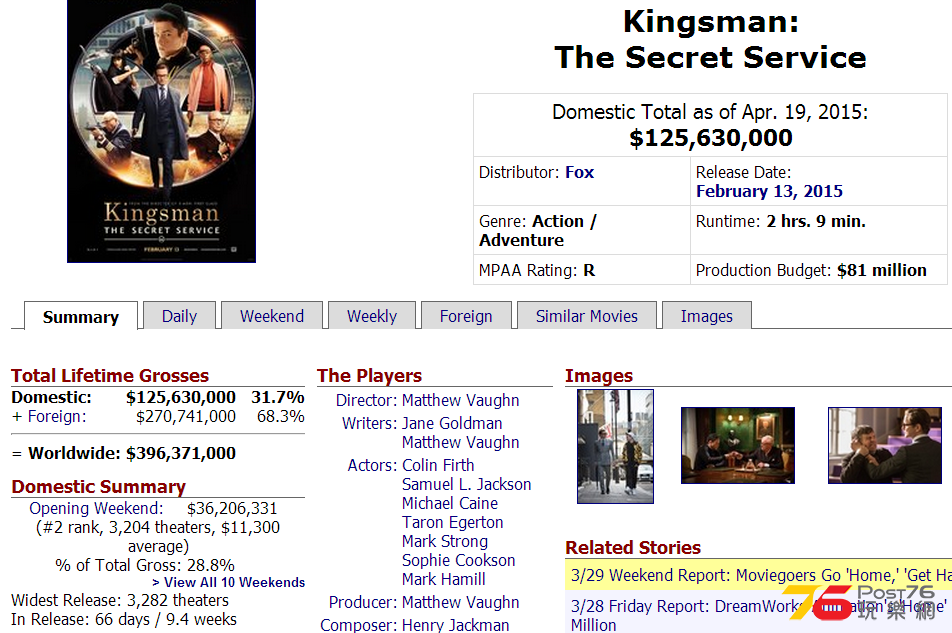The height and width of the screenshot is (633, 952).
Task: Open the Opening Weekend link
Action: point(96,508)
